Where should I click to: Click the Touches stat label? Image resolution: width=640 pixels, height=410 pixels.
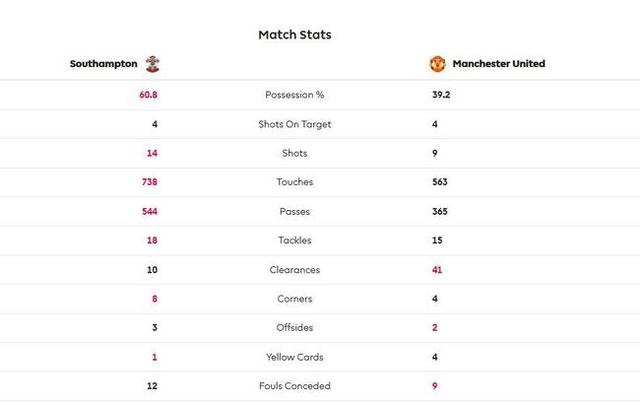pos(295,182)
